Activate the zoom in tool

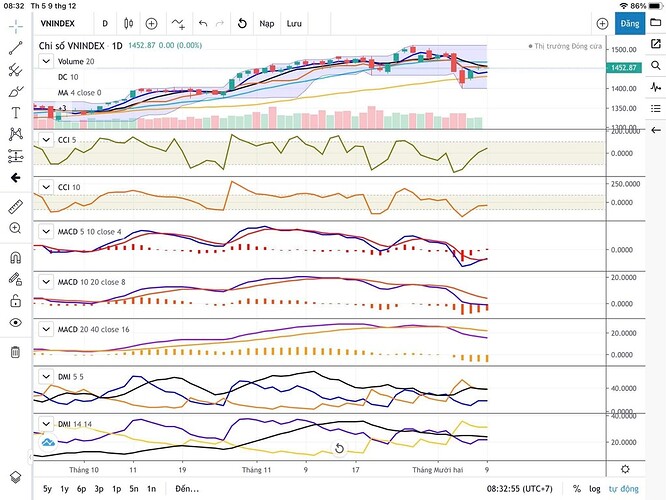(15, 228)
